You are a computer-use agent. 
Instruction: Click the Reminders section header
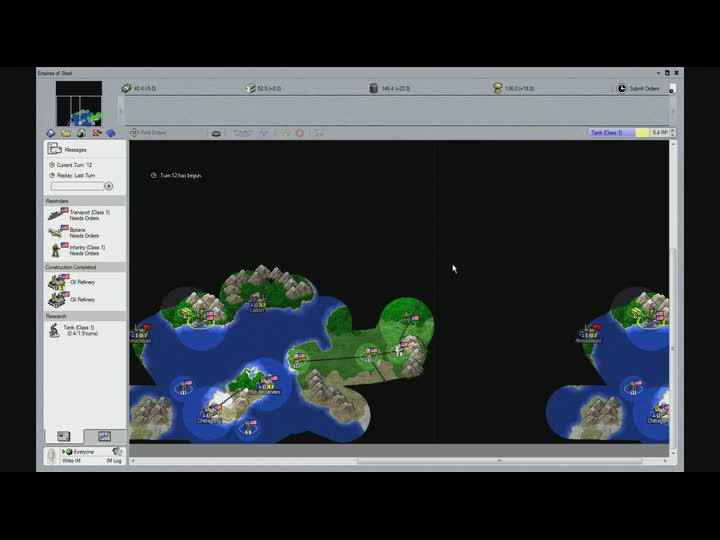[x=84, y=201]
